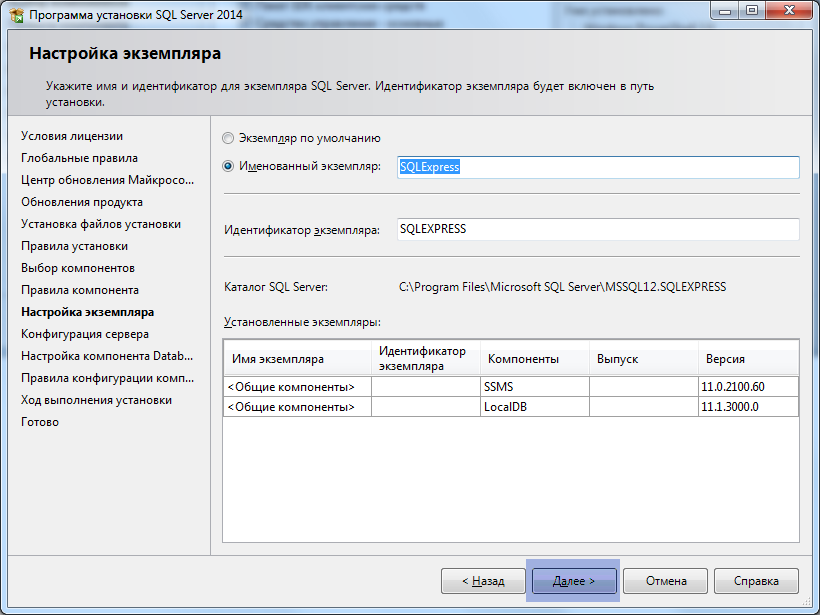Select the Выбор компонентов step
The image size is (820, 615).
tap(78, 268)
